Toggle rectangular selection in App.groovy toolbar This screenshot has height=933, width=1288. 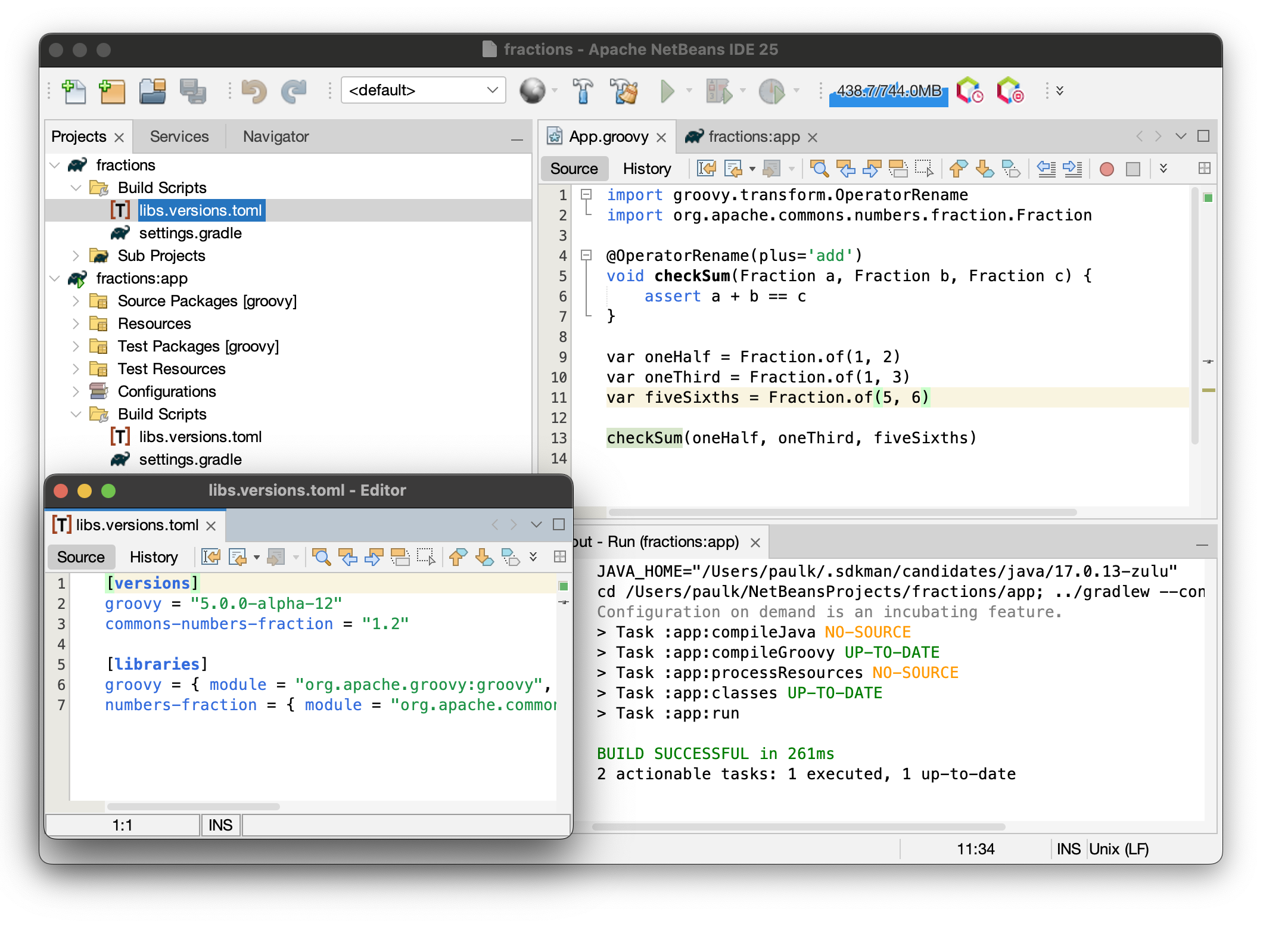tap(923, 169)
